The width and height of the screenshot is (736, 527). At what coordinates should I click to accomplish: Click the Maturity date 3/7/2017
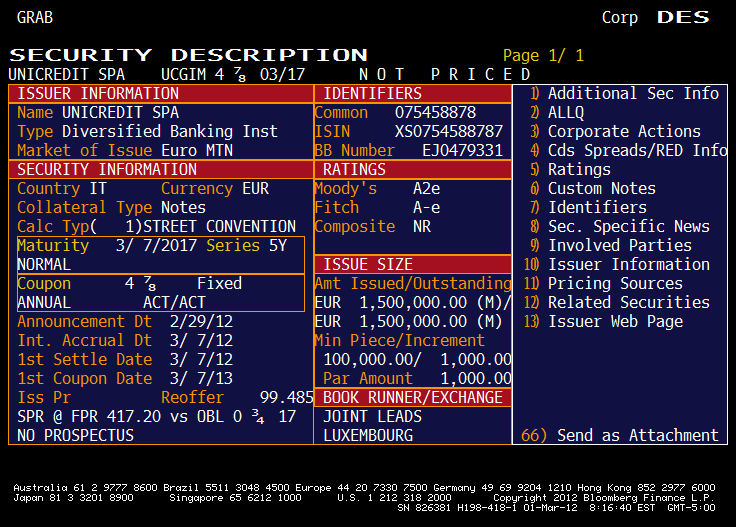tap(156, 245)
